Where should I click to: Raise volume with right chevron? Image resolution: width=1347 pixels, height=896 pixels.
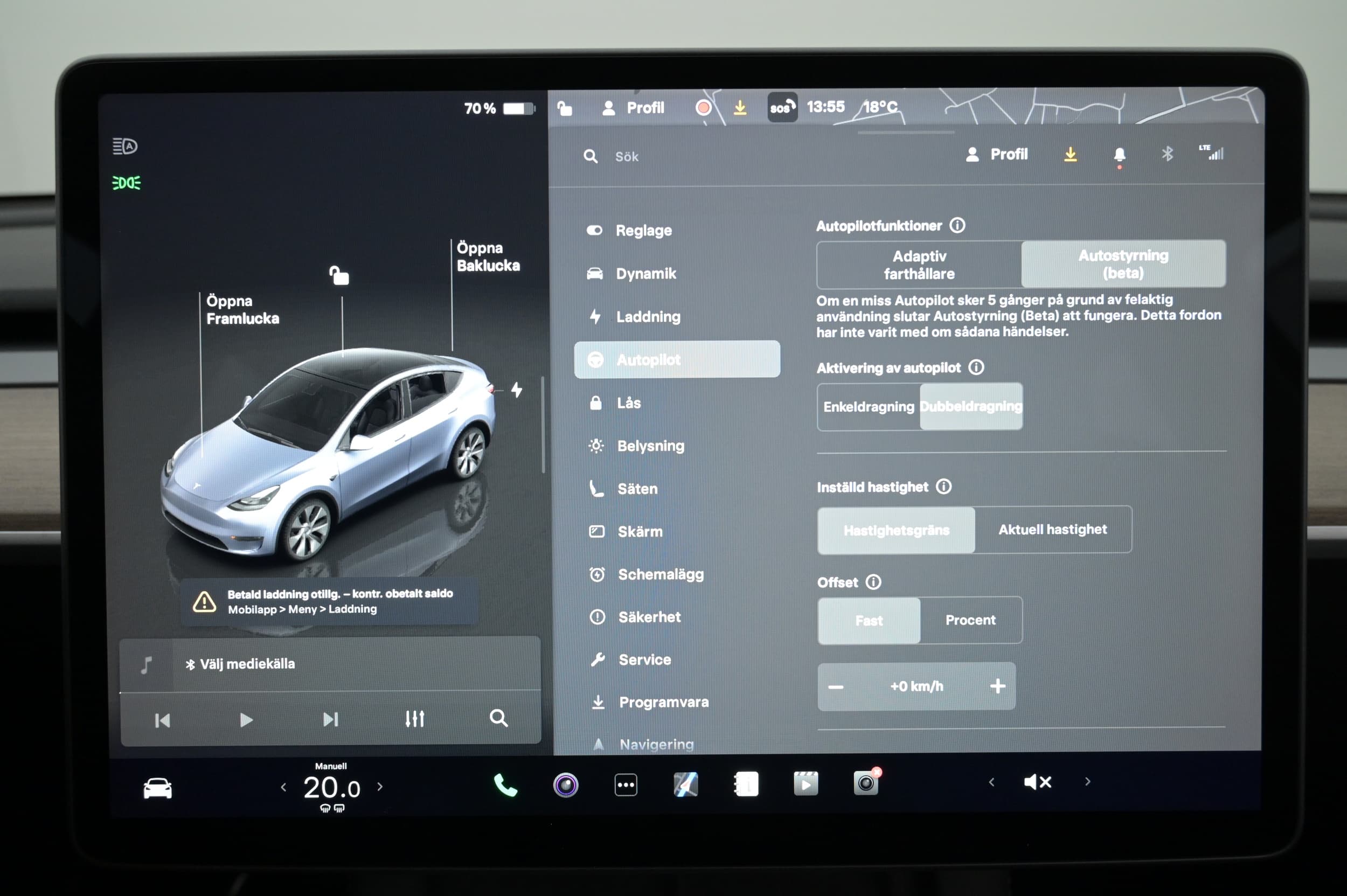[1087, 781]
